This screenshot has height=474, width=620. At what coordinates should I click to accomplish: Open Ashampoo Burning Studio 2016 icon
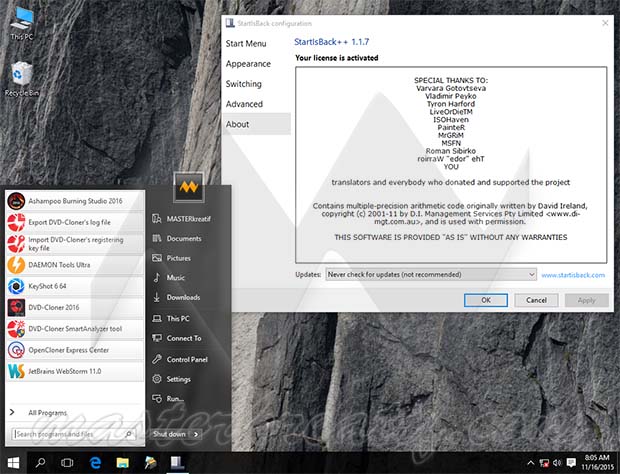[16, 201]
